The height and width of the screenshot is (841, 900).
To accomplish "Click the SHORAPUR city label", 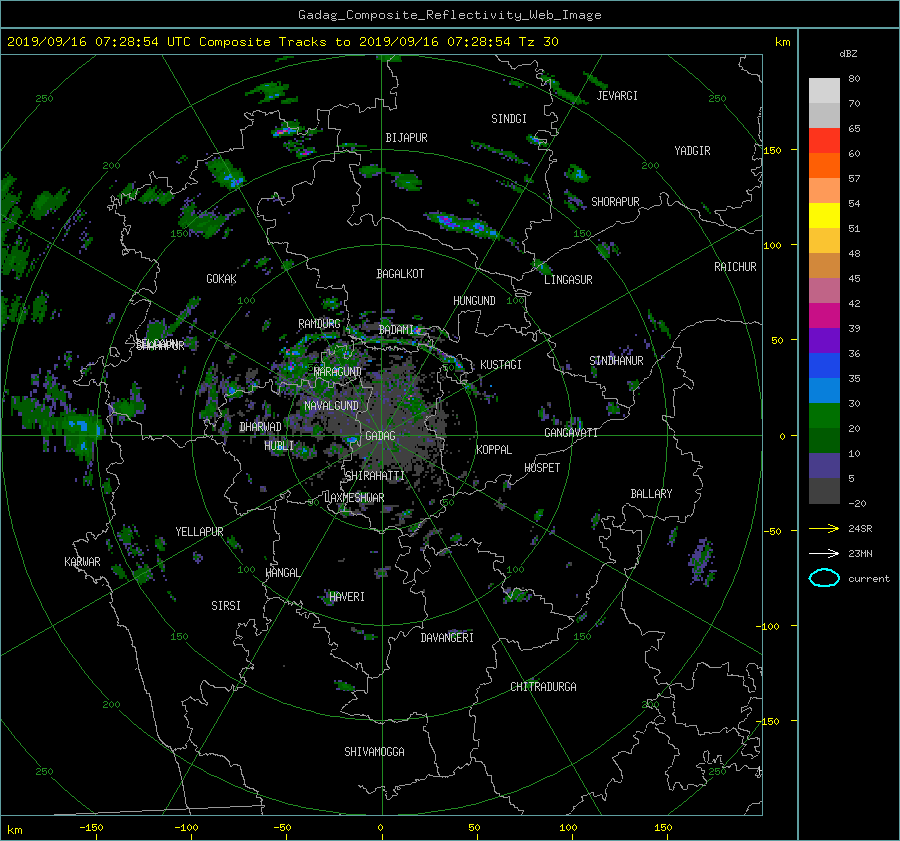I will [615, 202].
